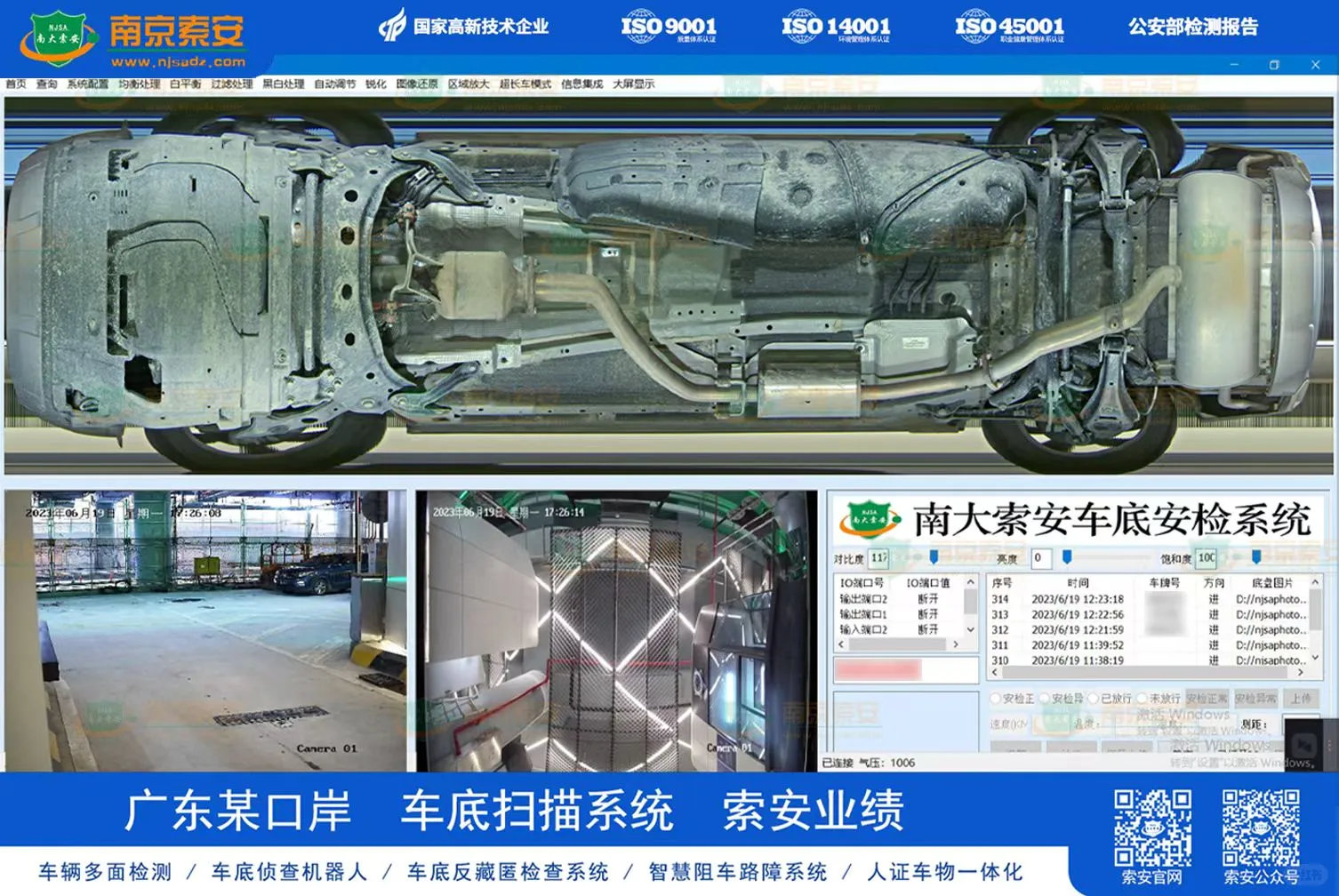Click the grey 安检正常 button

(x=1207, y=699)
